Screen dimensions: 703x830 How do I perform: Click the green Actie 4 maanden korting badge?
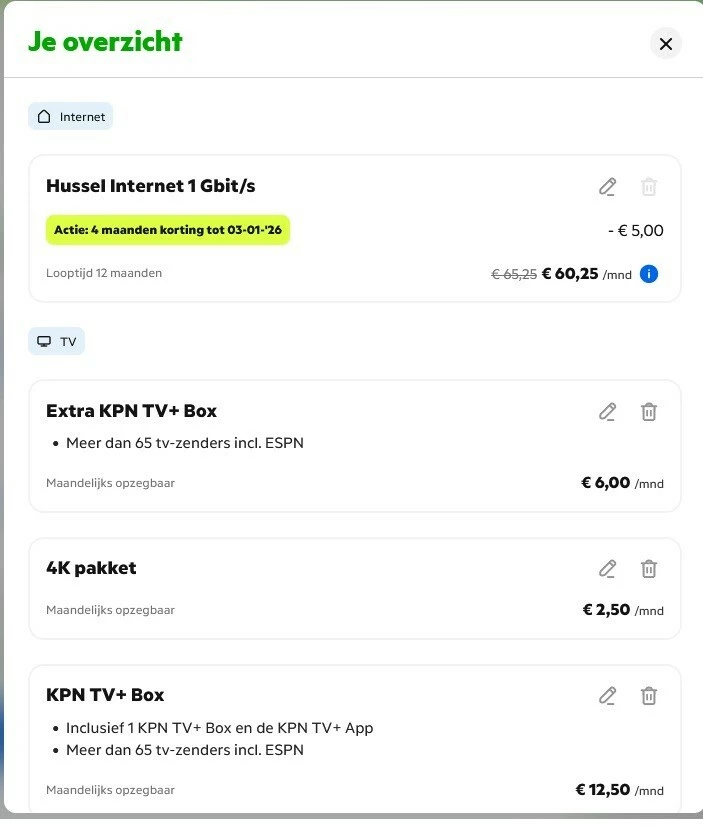(x=168, y=230)
